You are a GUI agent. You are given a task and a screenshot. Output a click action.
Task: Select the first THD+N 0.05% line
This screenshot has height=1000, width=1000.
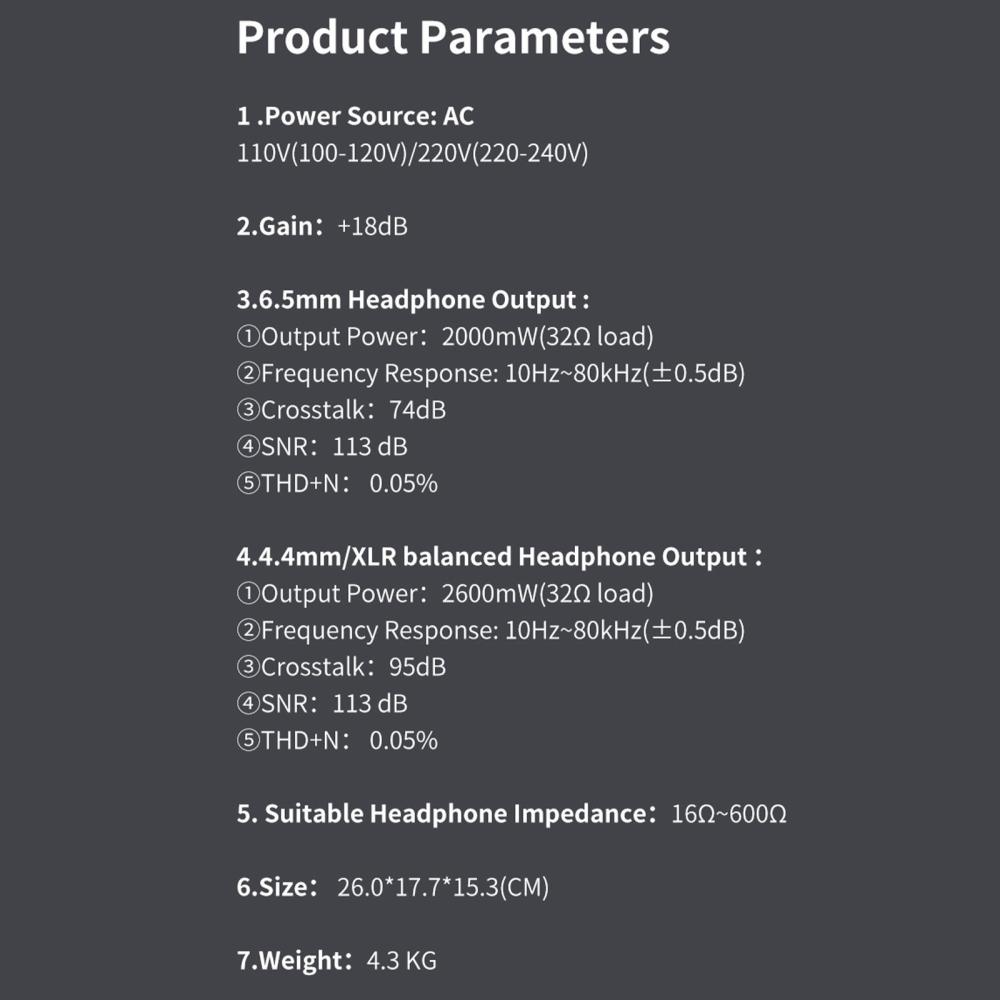(337, 483)
